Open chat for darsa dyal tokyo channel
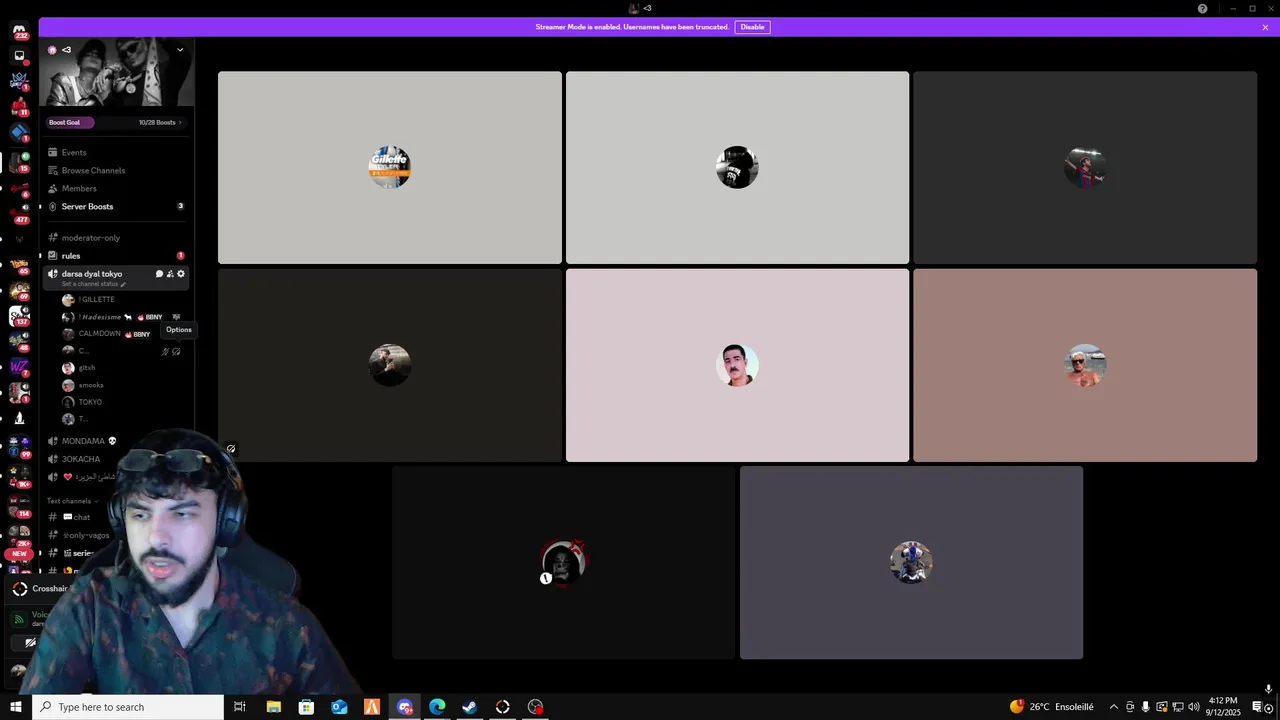 pyautogui.click(x=159, y=274)
